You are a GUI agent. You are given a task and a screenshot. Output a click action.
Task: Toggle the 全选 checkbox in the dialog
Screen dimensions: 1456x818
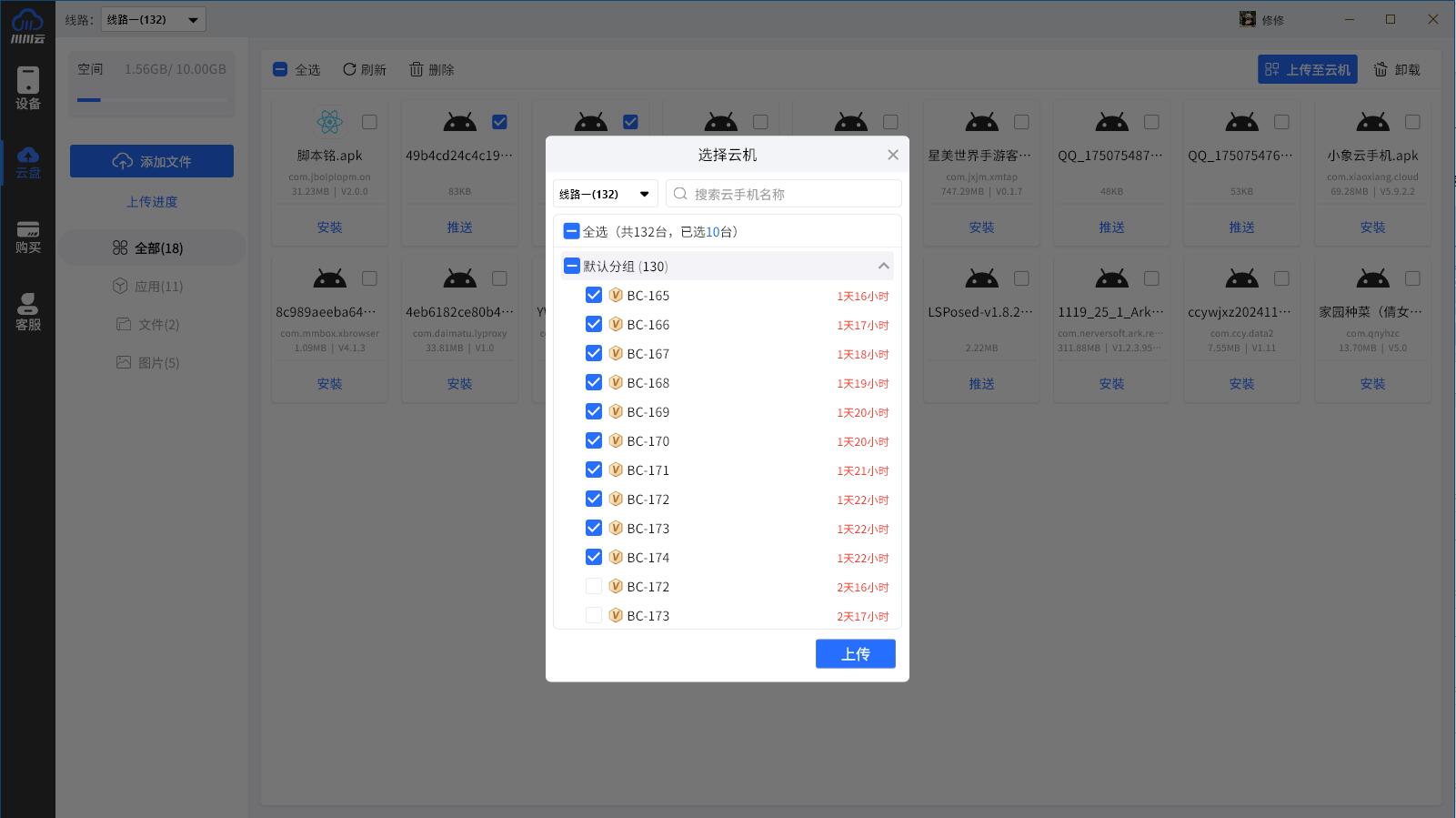pos(571,231)
